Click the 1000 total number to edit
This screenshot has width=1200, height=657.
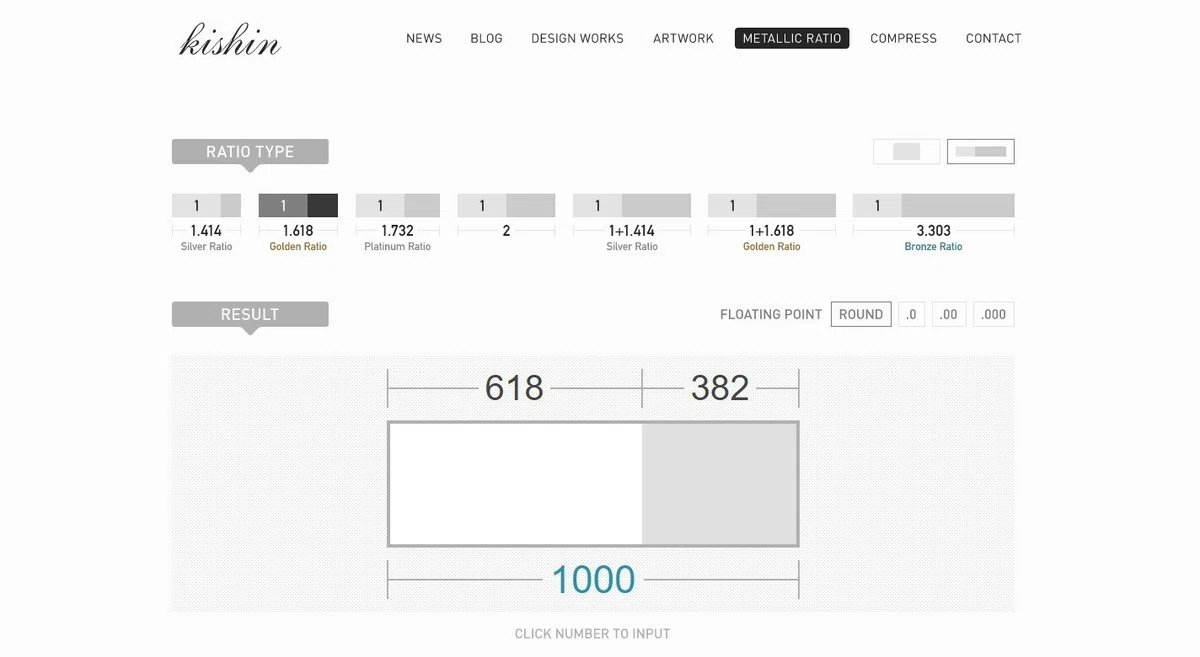pos(593,580)
